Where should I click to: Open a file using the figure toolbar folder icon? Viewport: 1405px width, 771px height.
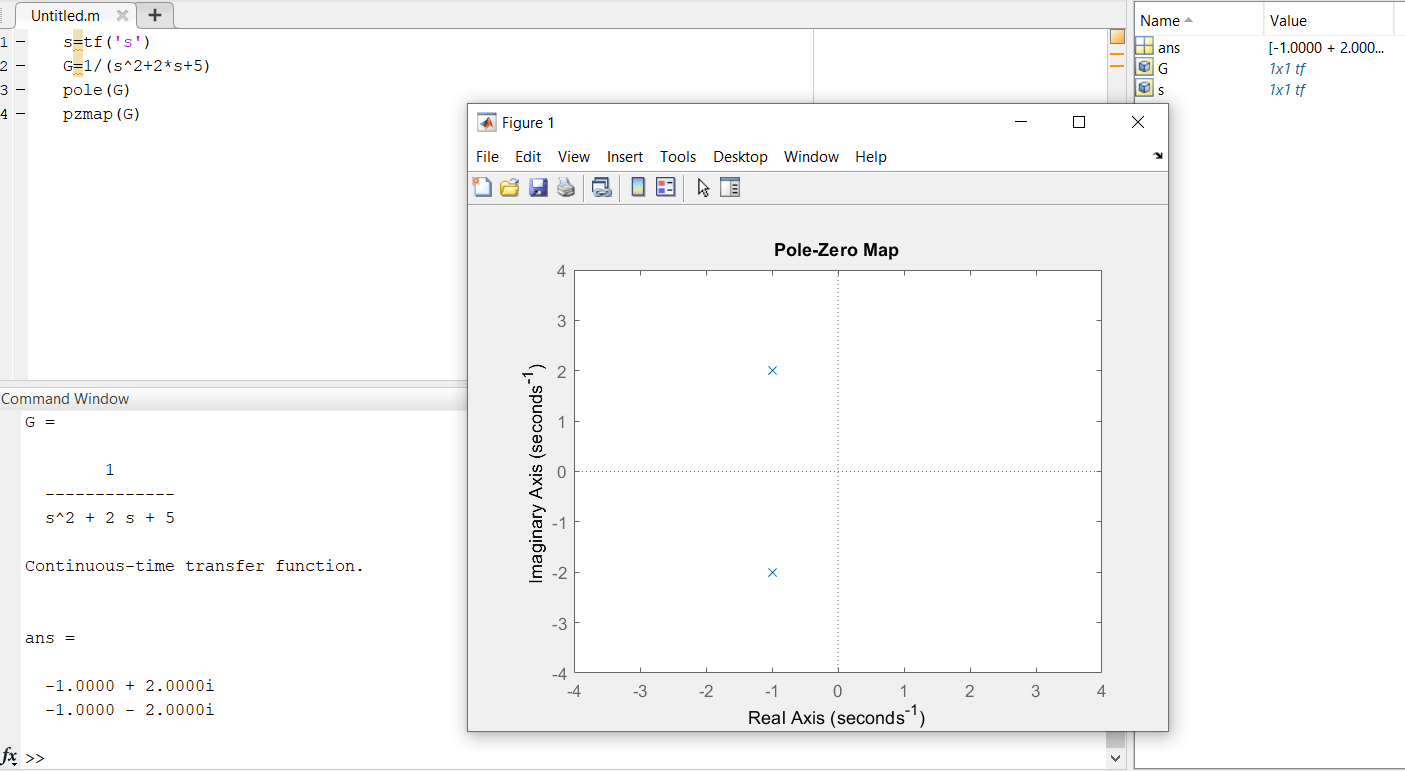click(510, 187)
